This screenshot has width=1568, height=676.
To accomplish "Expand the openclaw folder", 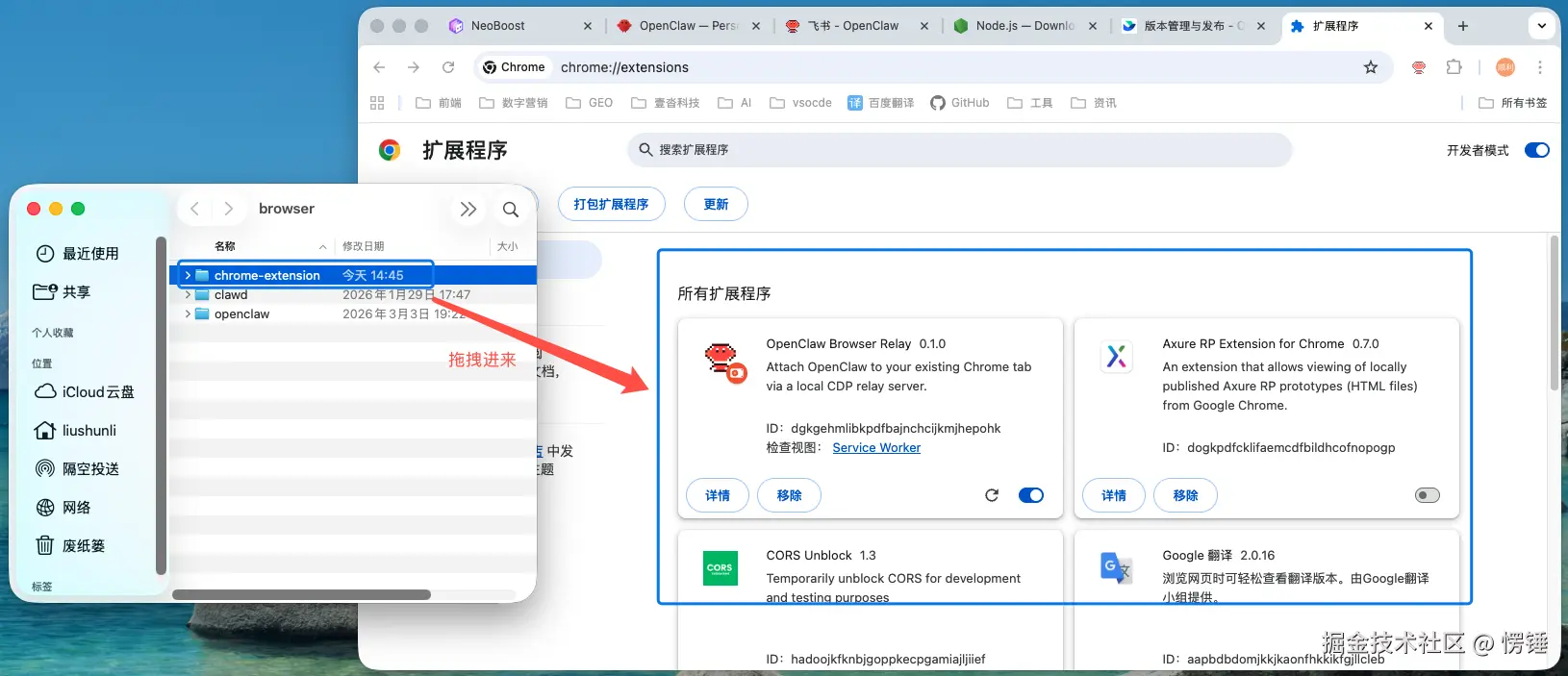I will pos(188,314).
